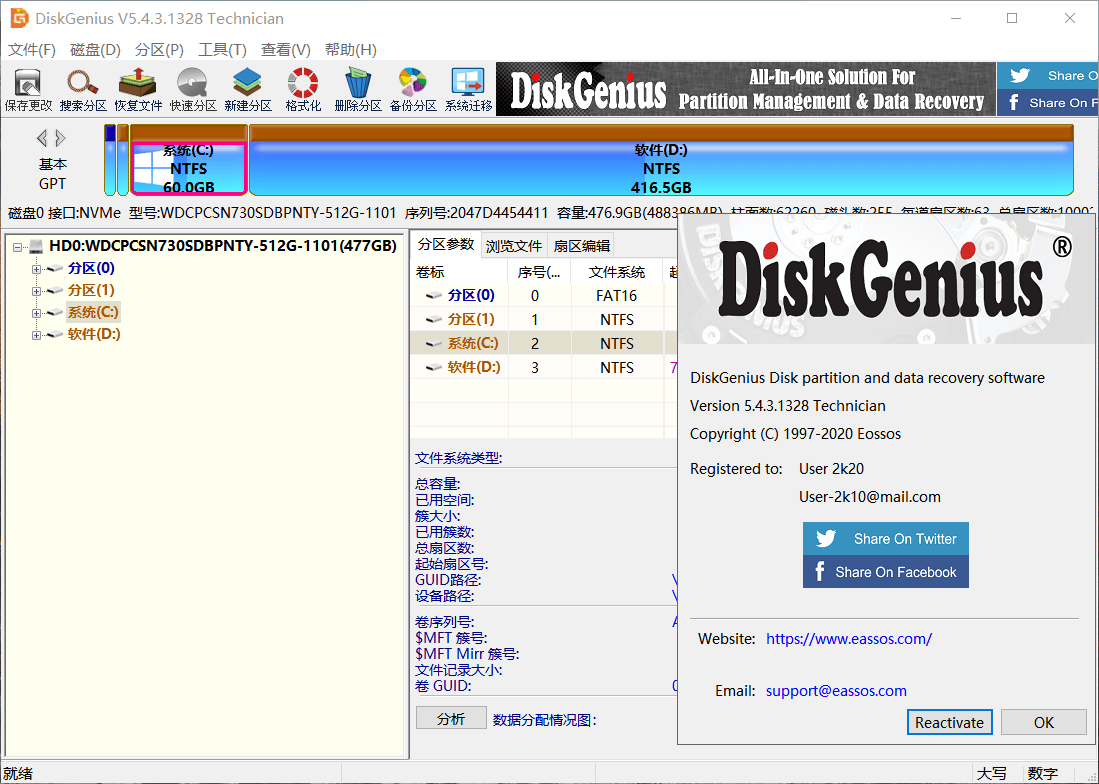
Task: Expand the 系统(C:) tree node
Action: click(35, 311)
